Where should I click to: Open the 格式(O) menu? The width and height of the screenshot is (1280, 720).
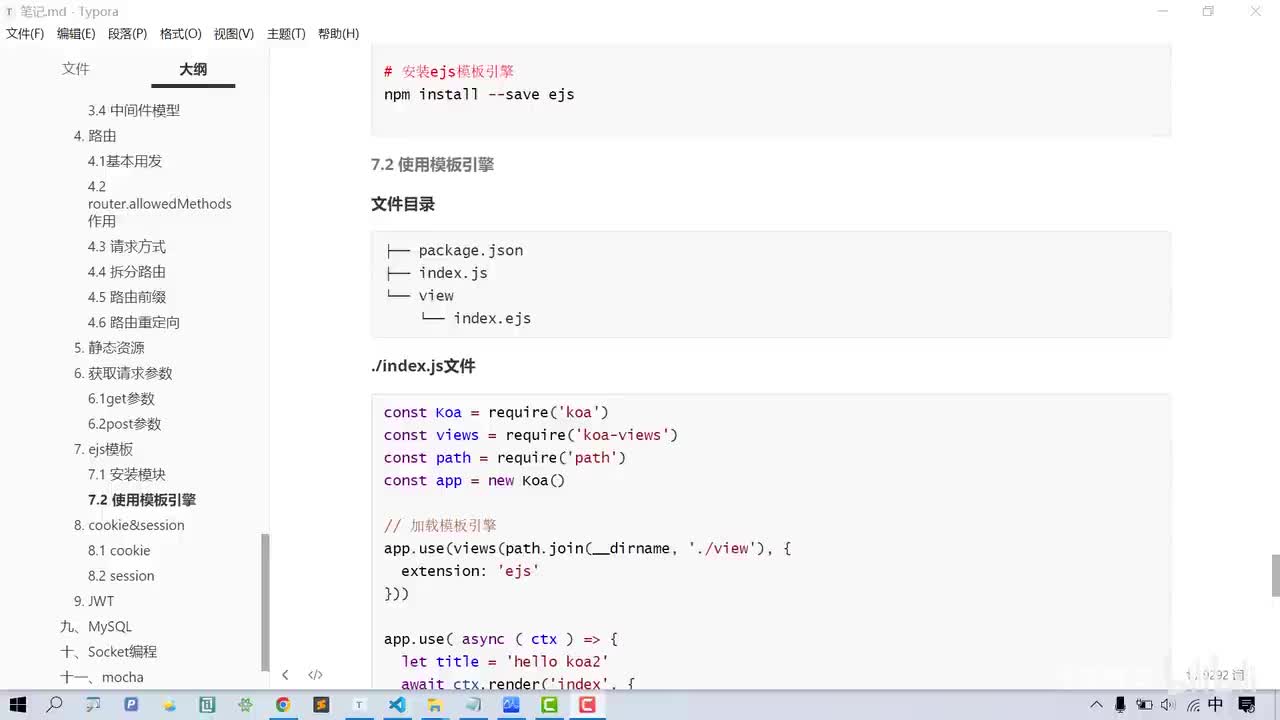tap(180, 34)
